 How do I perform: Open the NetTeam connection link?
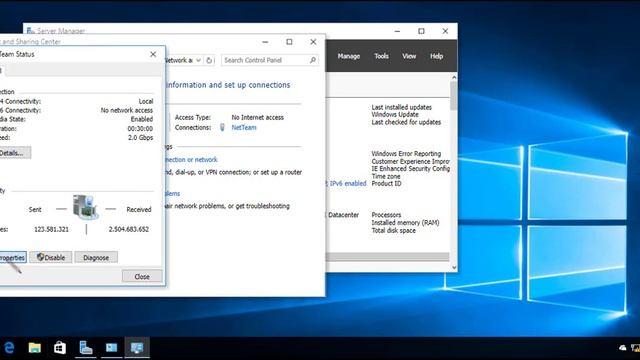click(x=244, y=127)
